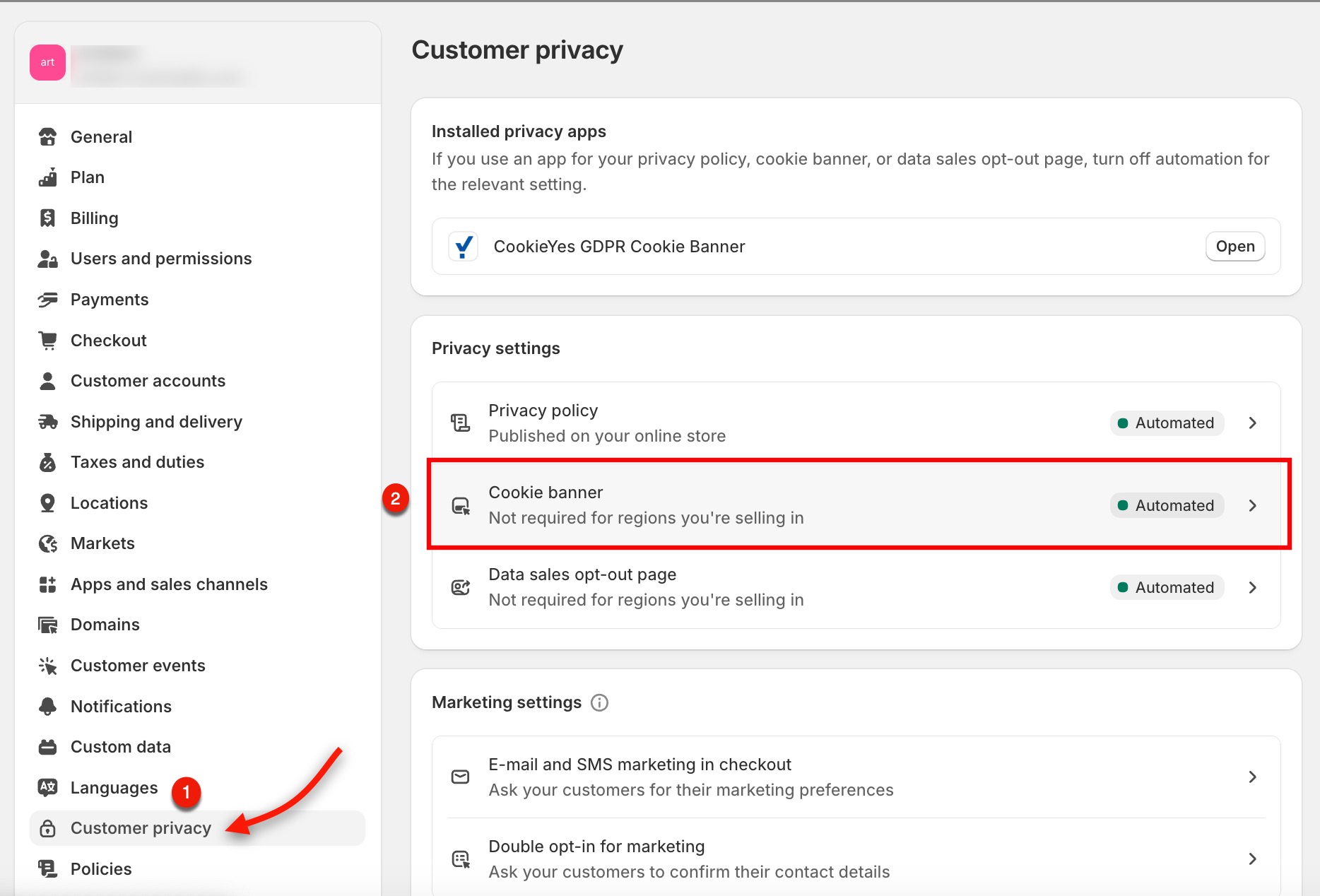Click the Locations pin icon
This screenshot has width=1320, height=896.
tap(47, 502)
